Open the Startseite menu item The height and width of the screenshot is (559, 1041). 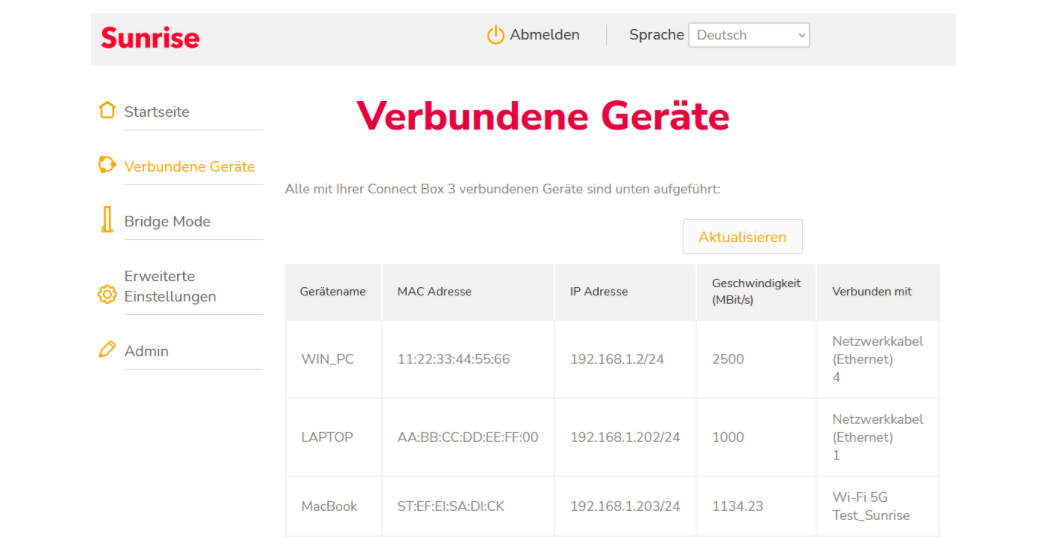coord(156,112)
